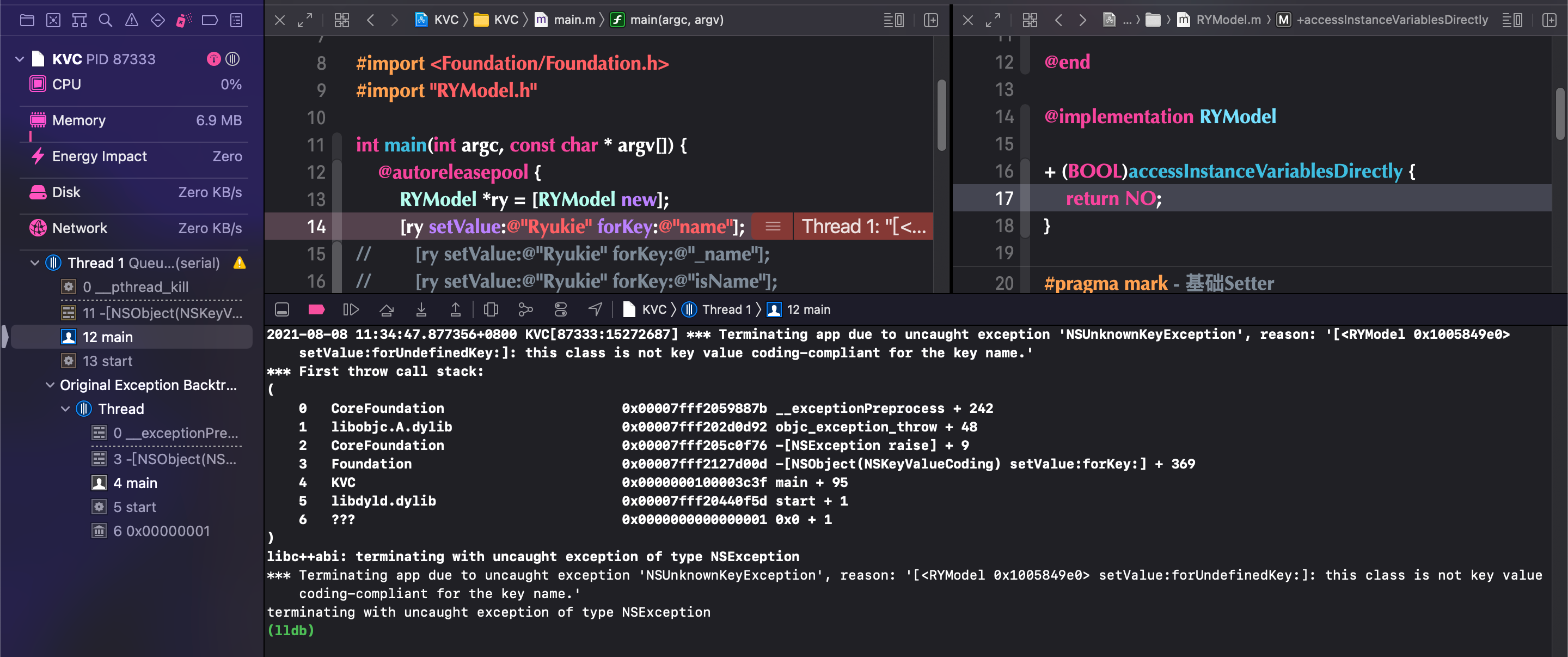Select Energy Impact gauge row
Viewport: 1568px width, 657px height.
pos(135,156)
